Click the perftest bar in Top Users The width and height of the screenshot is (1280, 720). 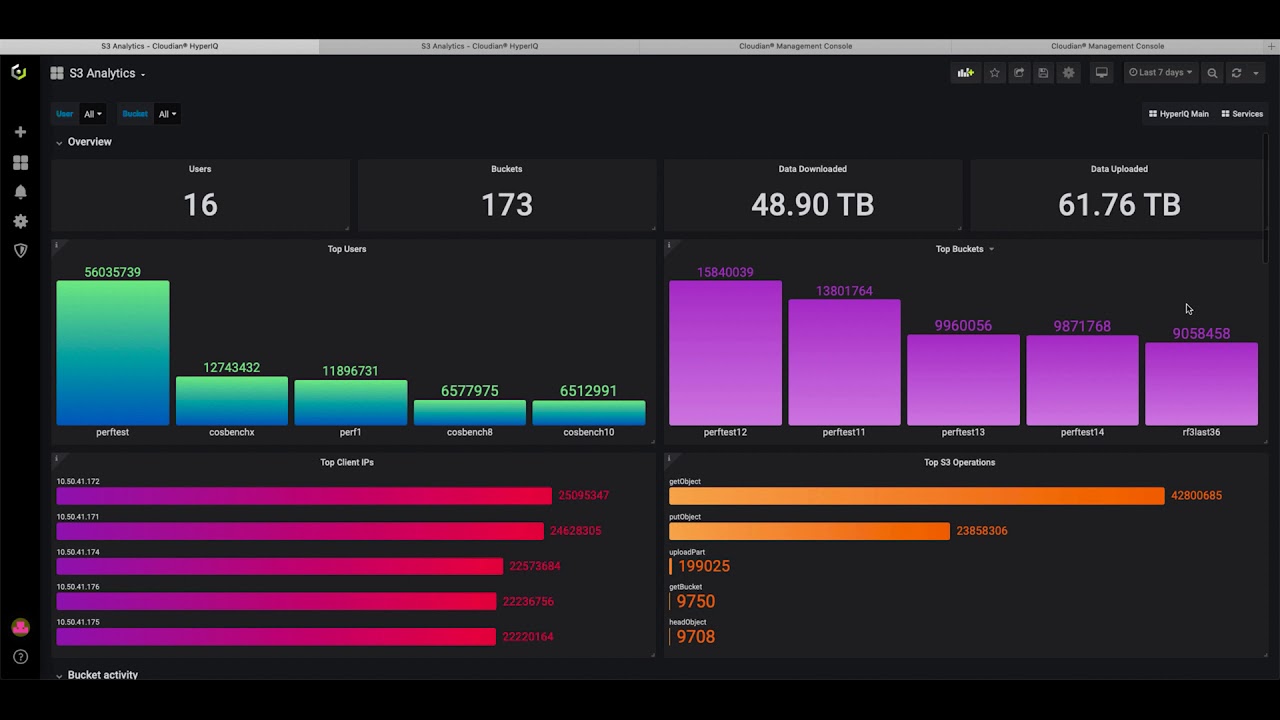pos(112,353)
